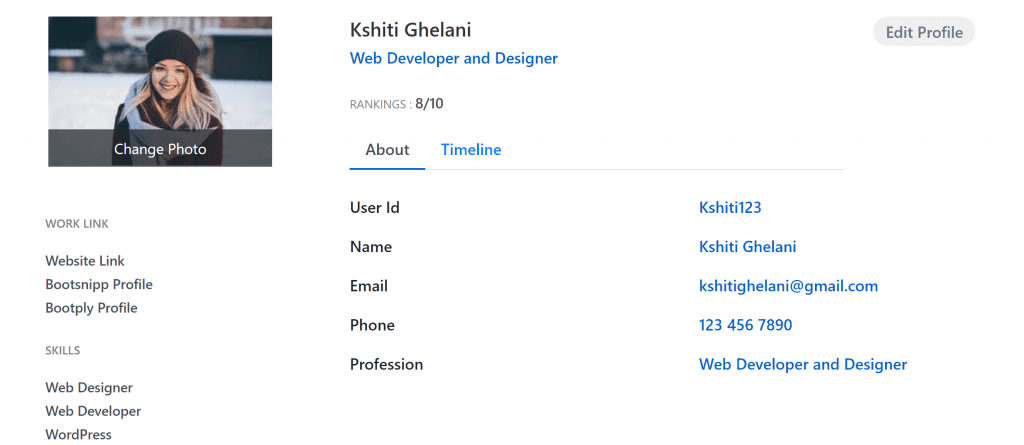Click the Profession value Web Developer and Designer
The height and width of the screenshot is (445, 1024).
[x=803, y=365]
